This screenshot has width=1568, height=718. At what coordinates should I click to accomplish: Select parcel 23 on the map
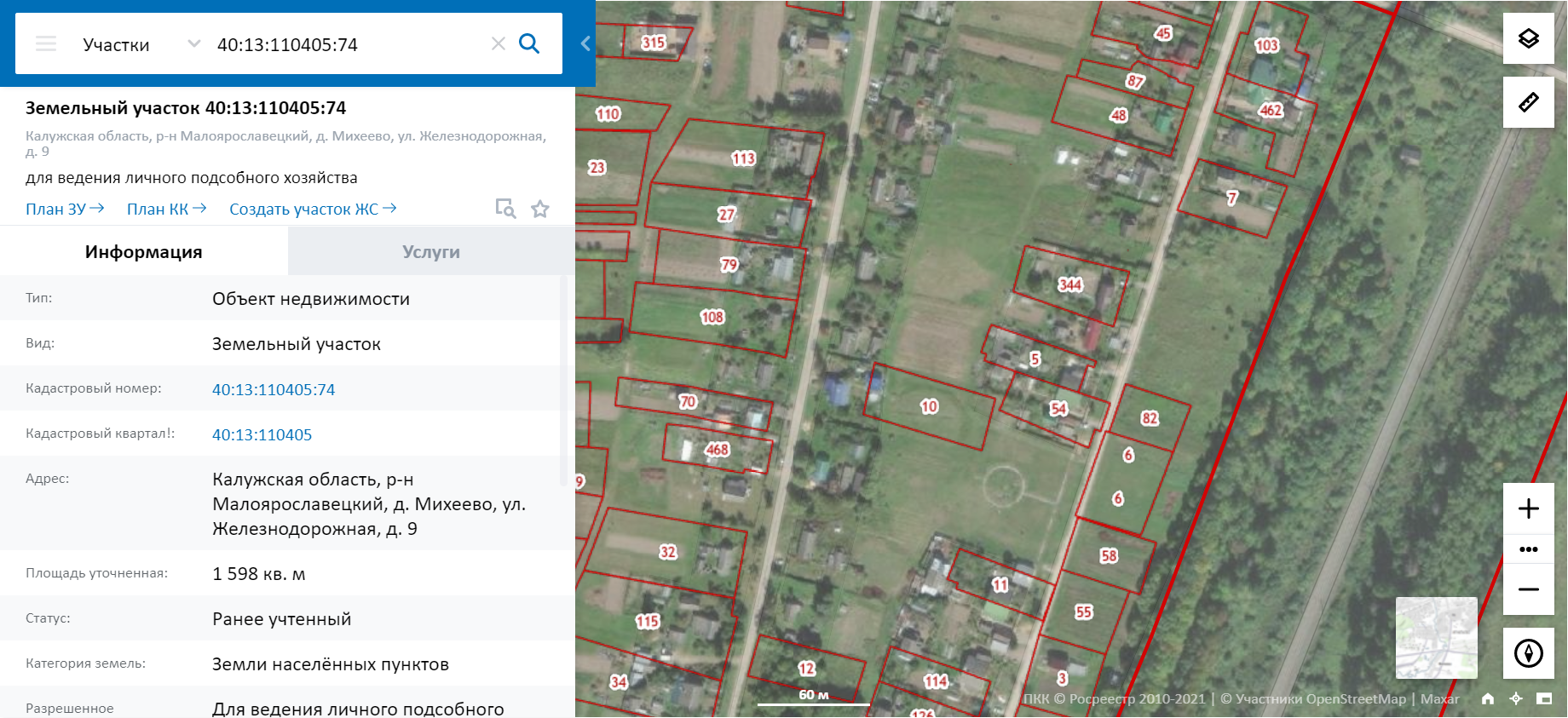pyautogui.click(x=597, y=168)
